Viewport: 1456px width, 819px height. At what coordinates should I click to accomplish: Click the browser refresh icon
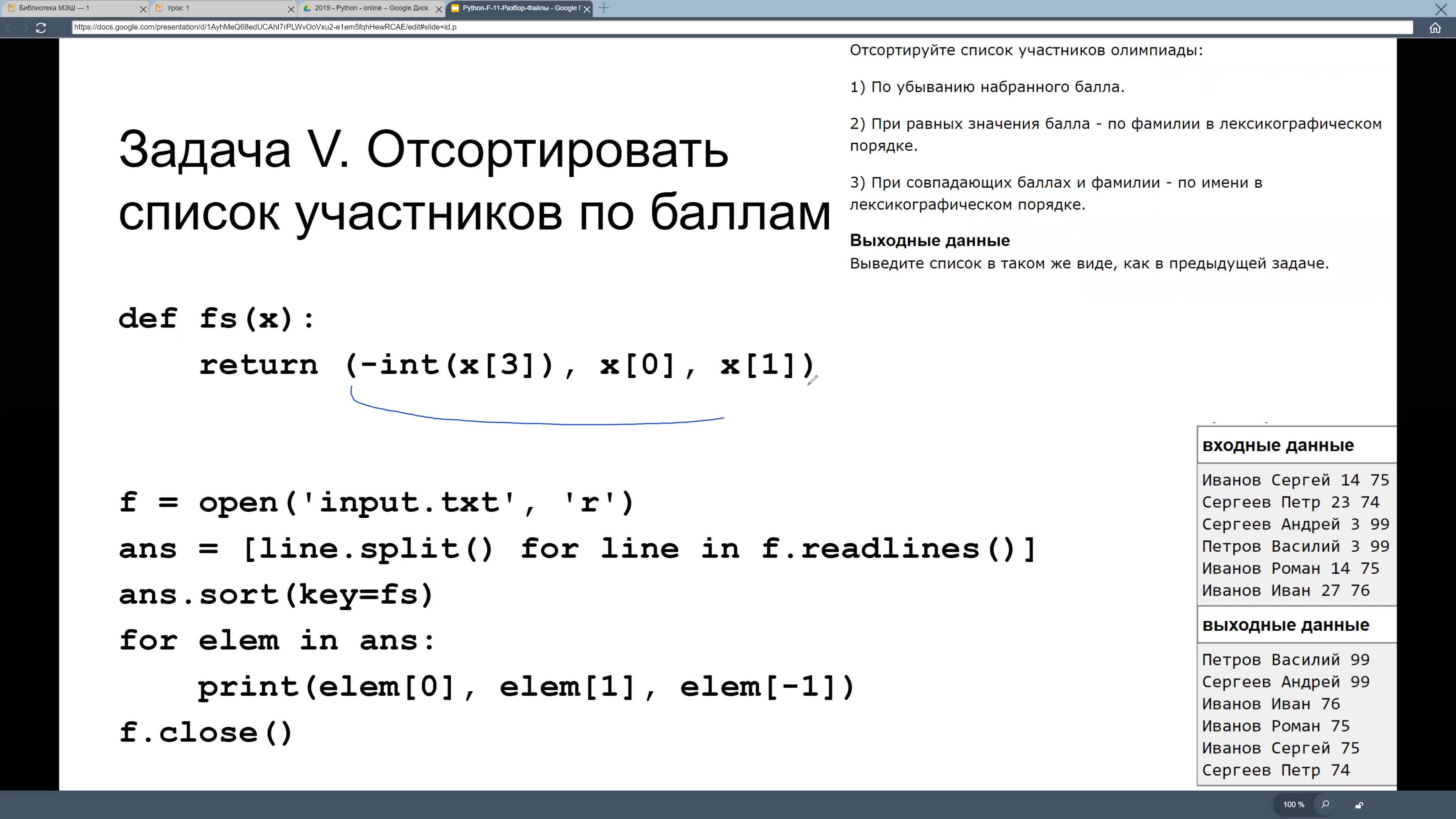(40, 27)
